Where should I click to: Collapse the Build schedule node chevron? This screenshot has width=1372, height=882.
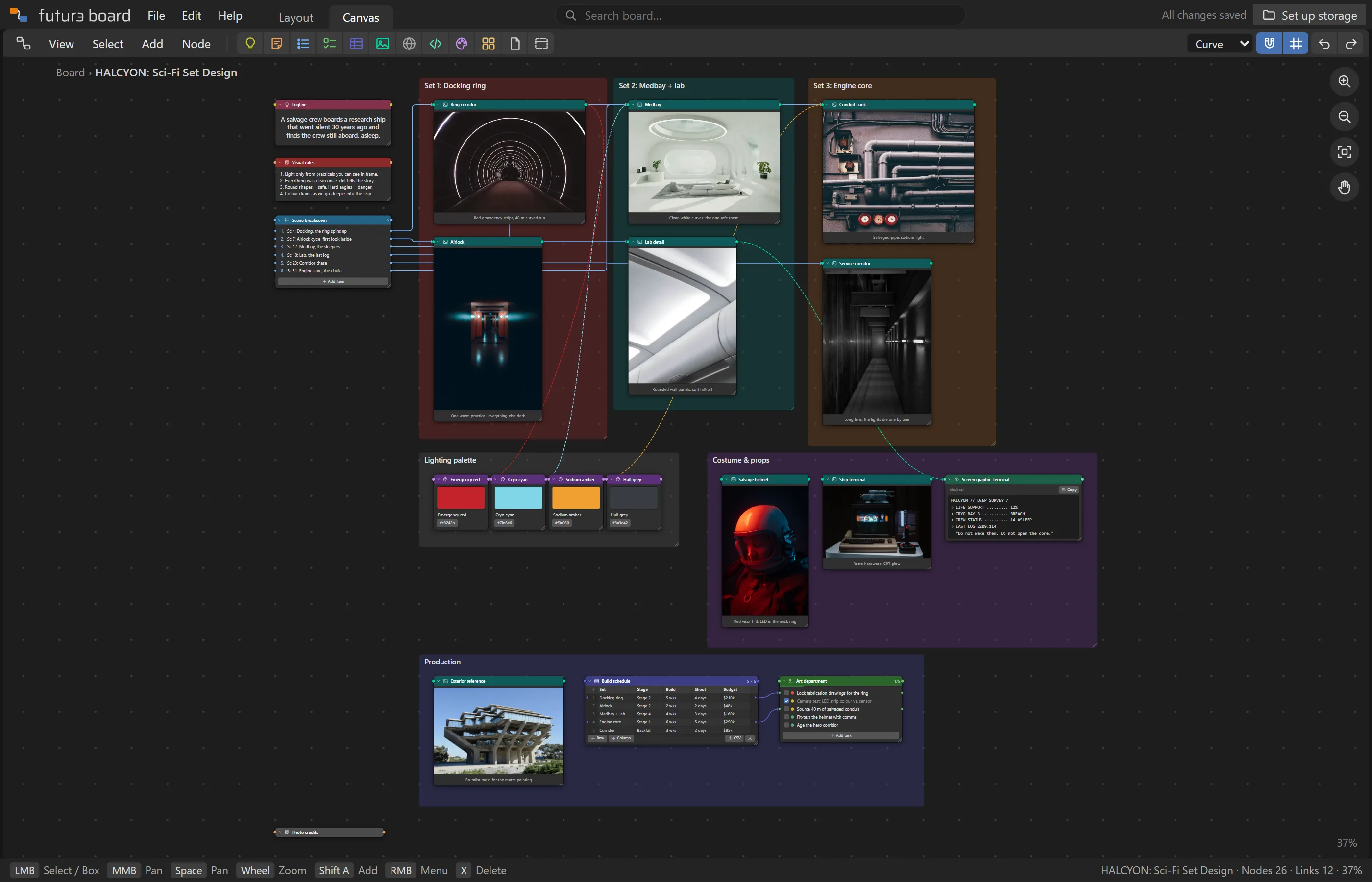589,681
